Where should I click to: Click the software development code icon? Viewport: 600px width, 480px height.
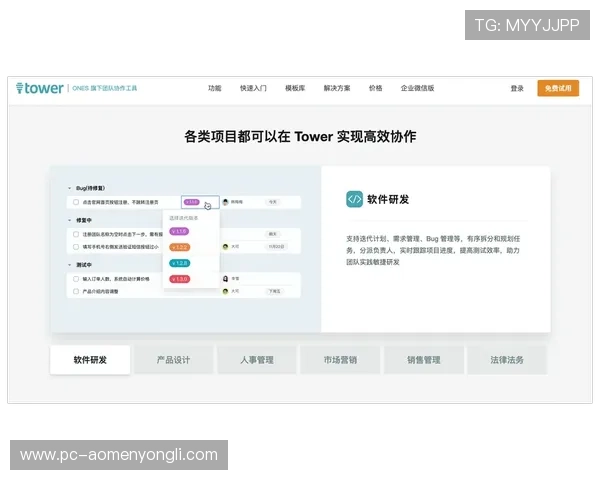(354, 199)
